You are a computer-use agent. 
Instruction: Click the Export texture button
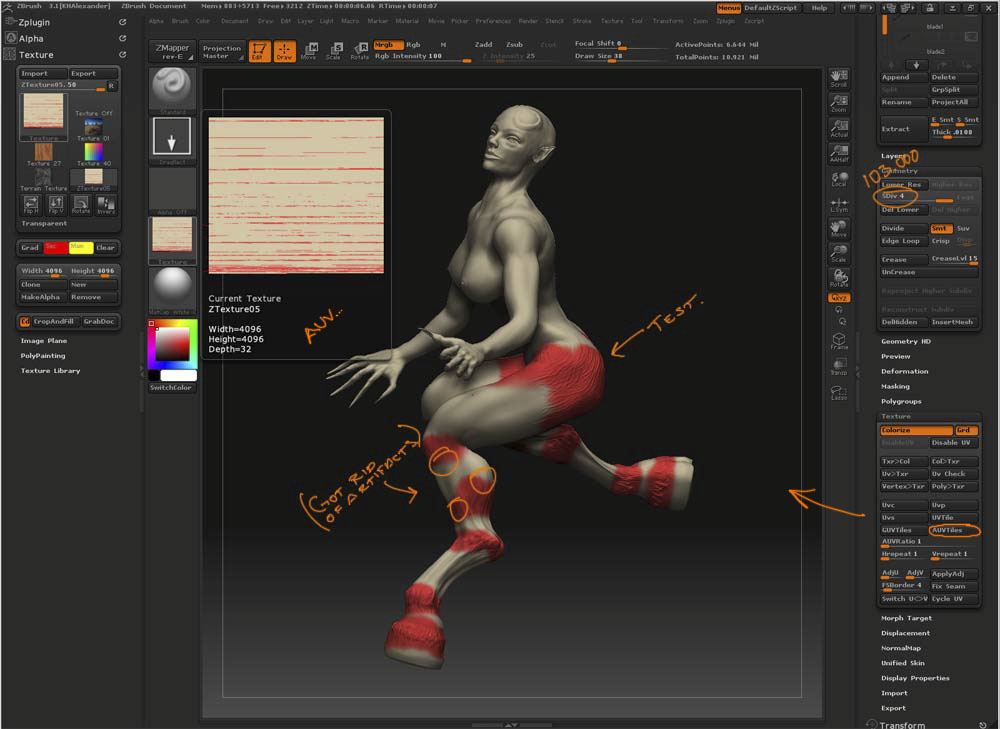pyautogui.click(x=93, y=73)
